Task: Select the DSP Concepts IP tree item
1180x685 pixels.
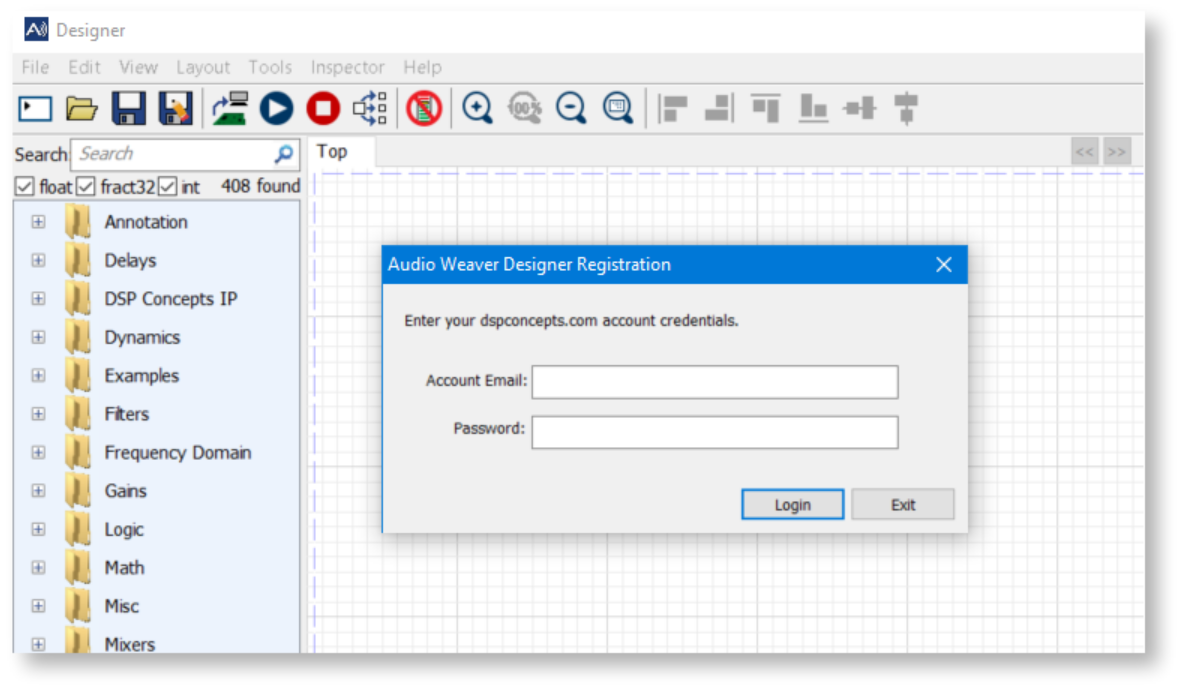Action: 171,299
